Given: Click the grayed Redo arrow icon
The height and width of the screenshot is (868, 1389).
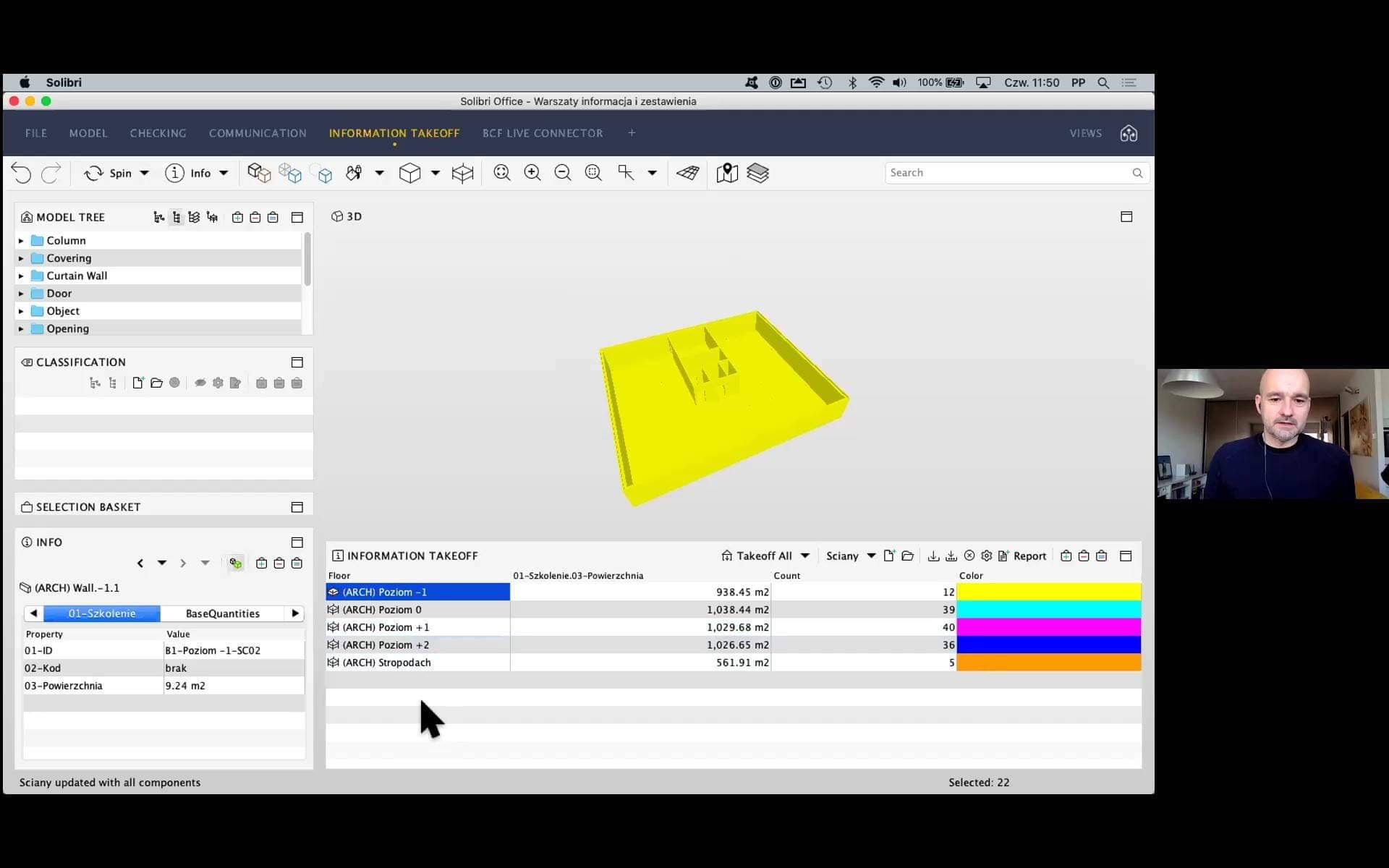Looking at the screenshot, I should pyautogui.click(x=51, y=173).
